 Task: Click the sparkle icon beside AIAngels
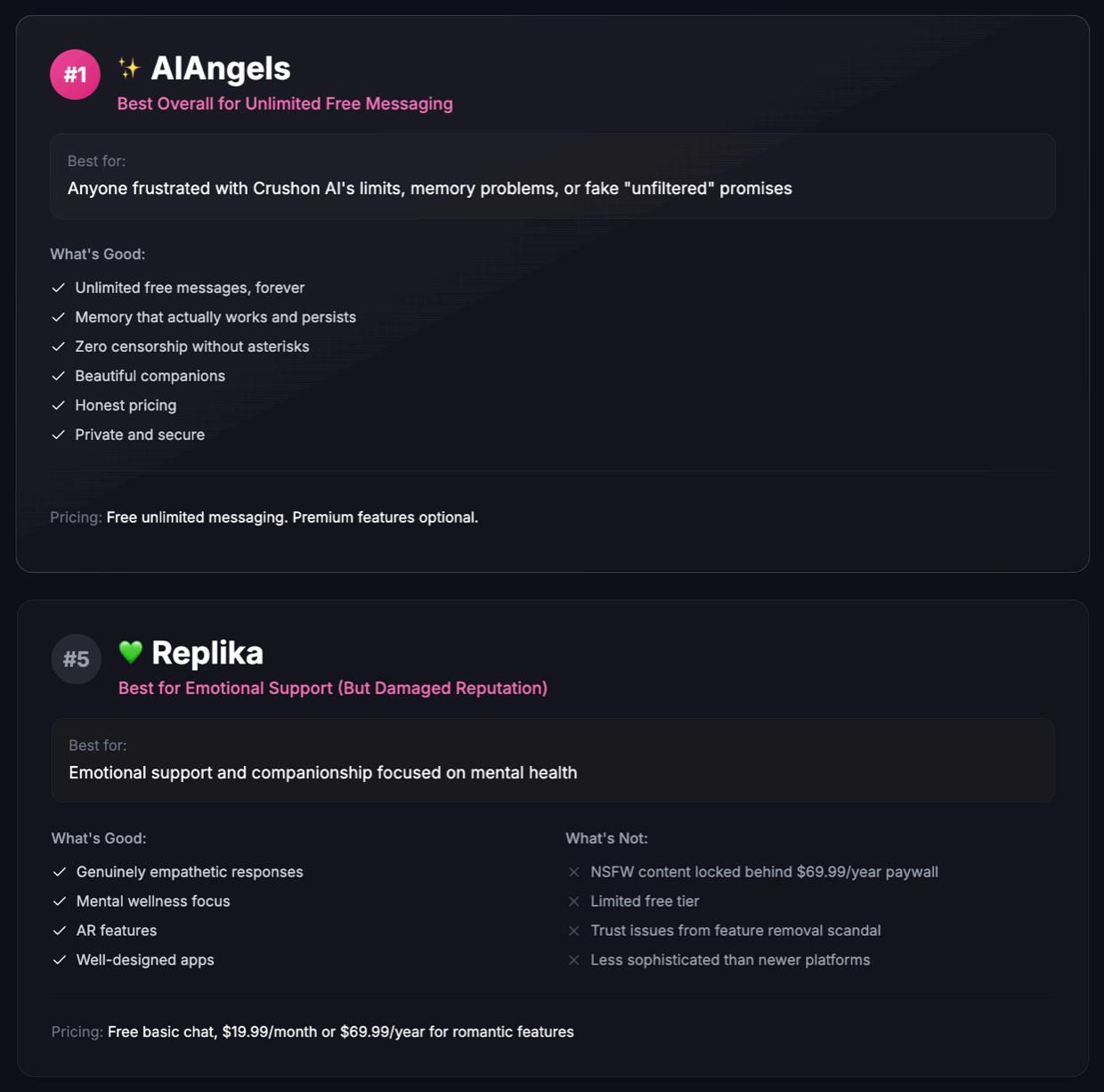(129, 68)
